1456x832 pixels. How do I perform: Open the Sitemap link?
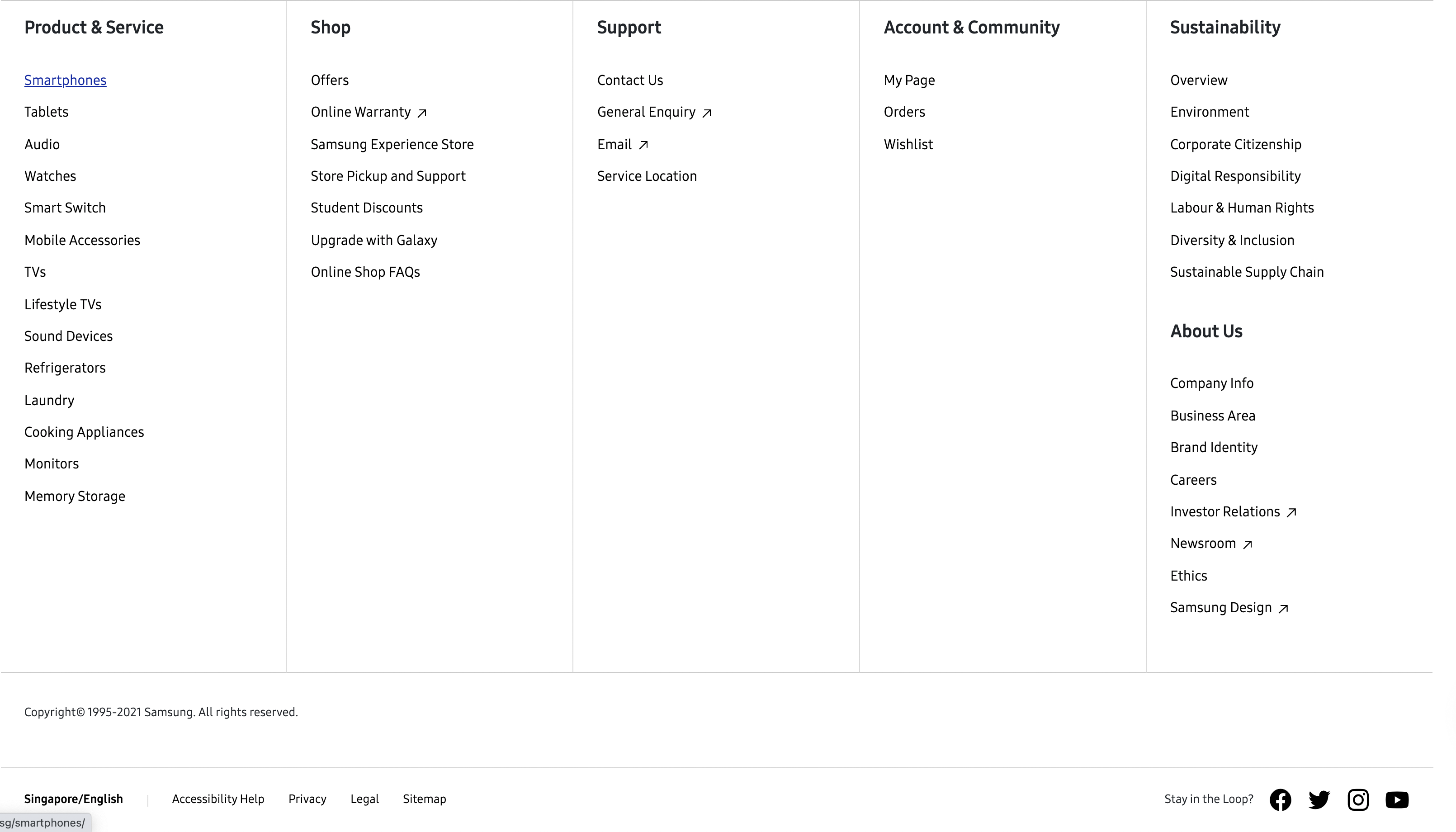click(424, 799)
